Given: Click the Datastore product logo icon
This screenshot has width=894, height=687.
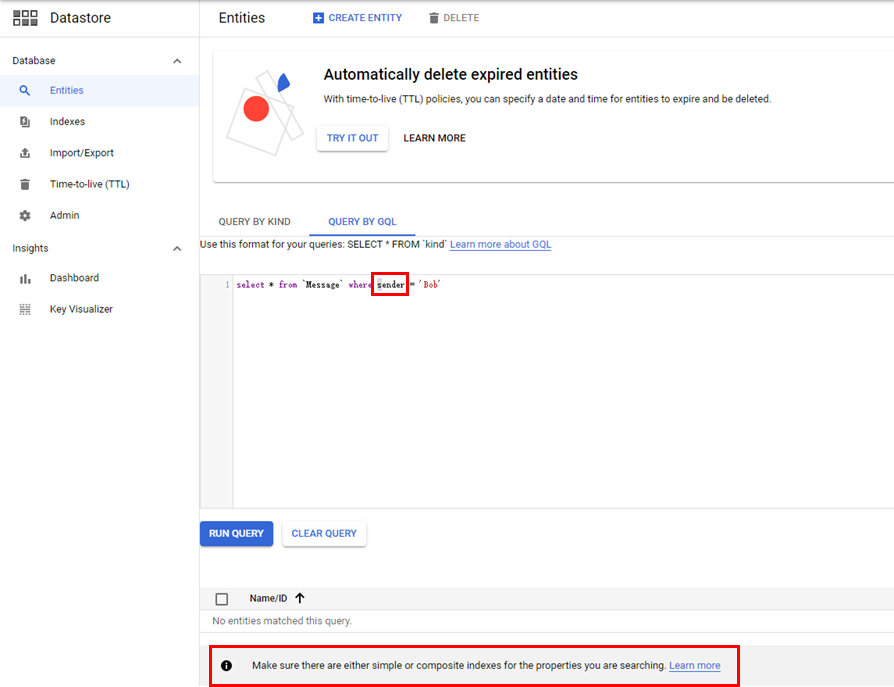Looking at the screenshot, I should 25,18.
